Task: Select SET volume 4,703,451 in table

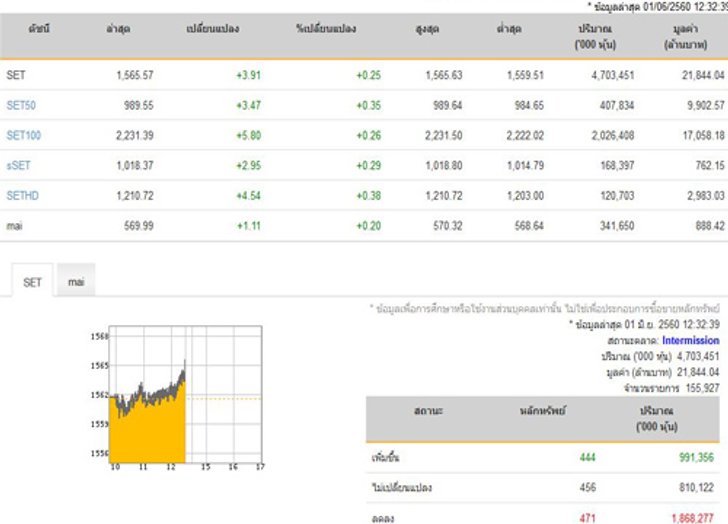Action: (x=612, y=75)
